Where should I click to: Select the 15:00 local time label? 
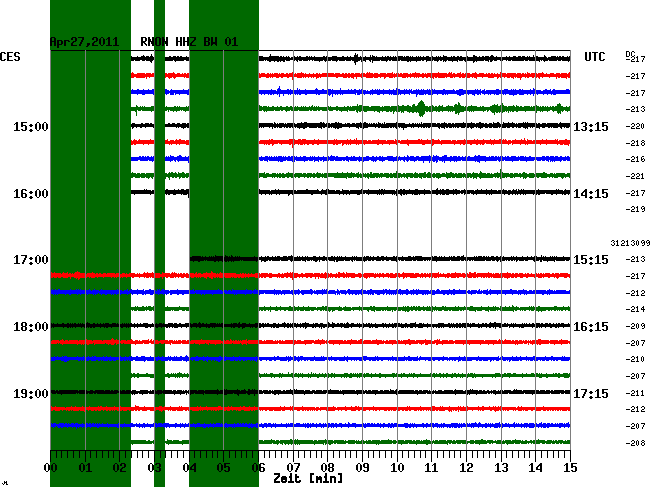point(31,127)
